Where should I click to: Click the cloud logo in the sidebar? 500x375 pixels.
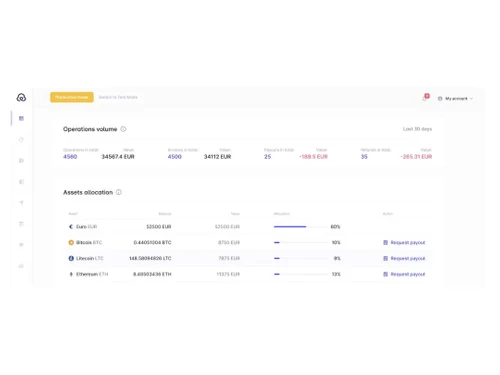pos(21,97)
